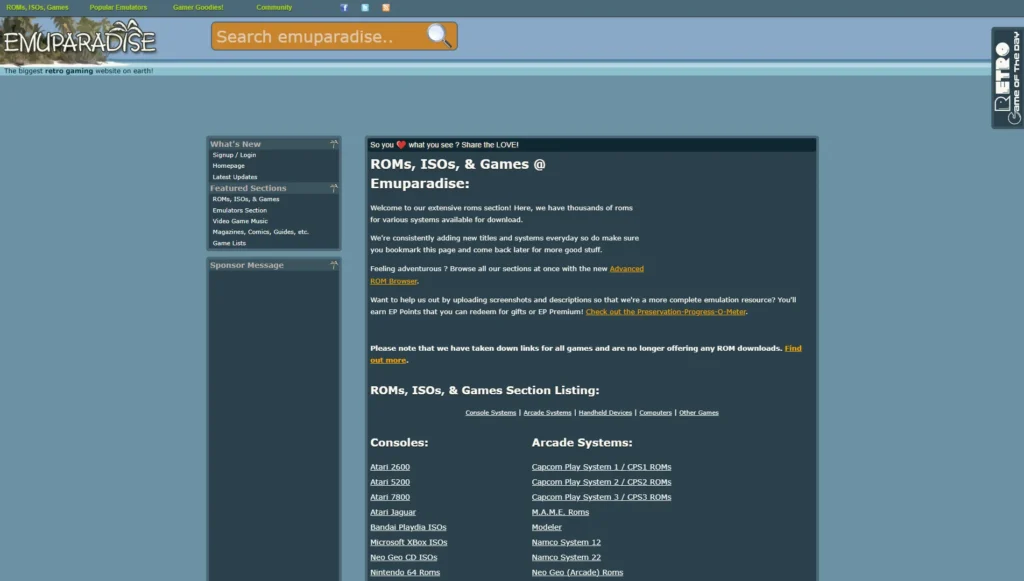This screenshot has height=581, width=1024.
Task: Open the Microsoft XBox ISOs link
Action: point(409,542)
